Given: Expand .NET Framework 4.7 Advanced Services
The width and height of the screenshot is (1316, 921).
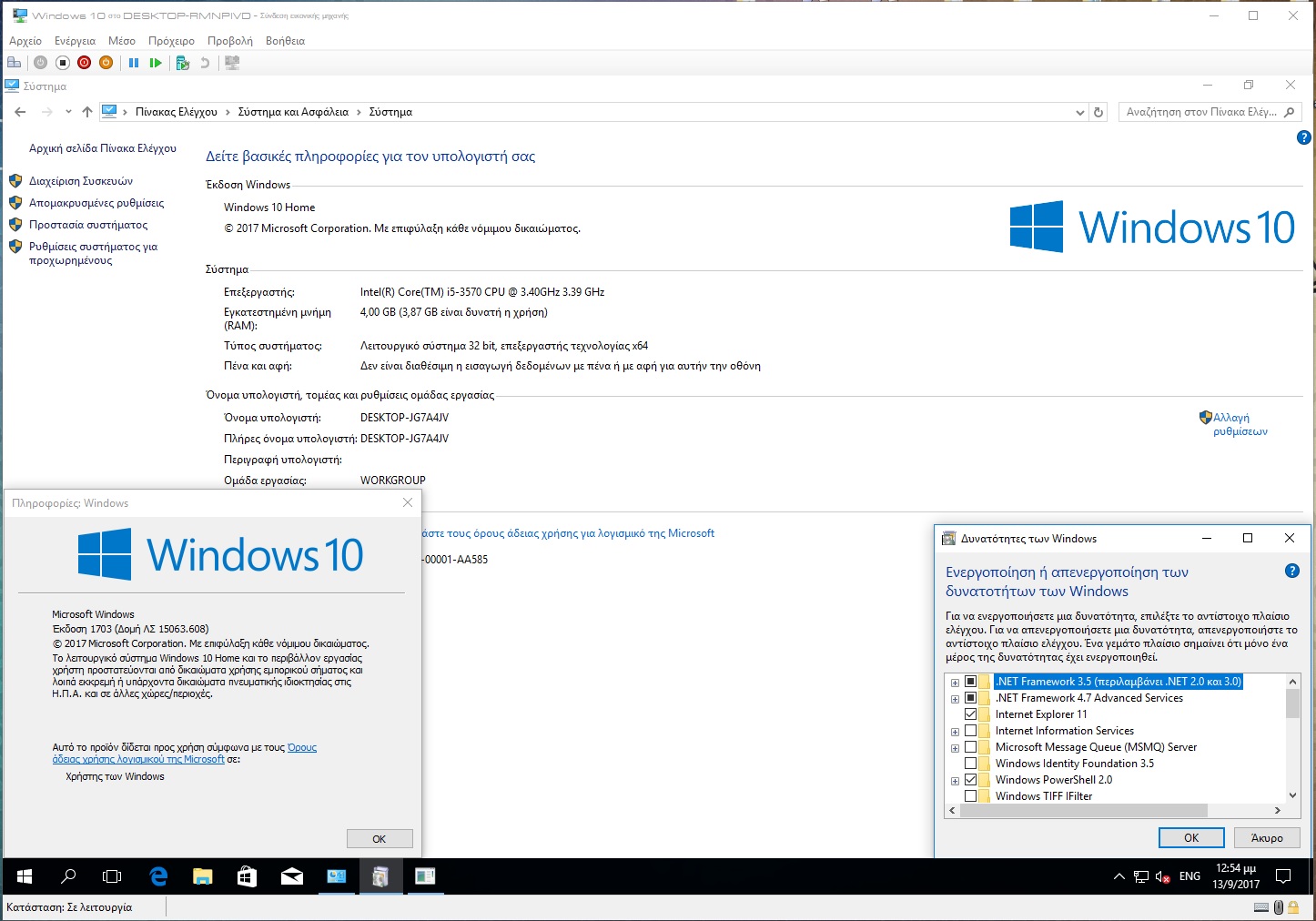Looking at the screenshot, I should click(955, 699).
